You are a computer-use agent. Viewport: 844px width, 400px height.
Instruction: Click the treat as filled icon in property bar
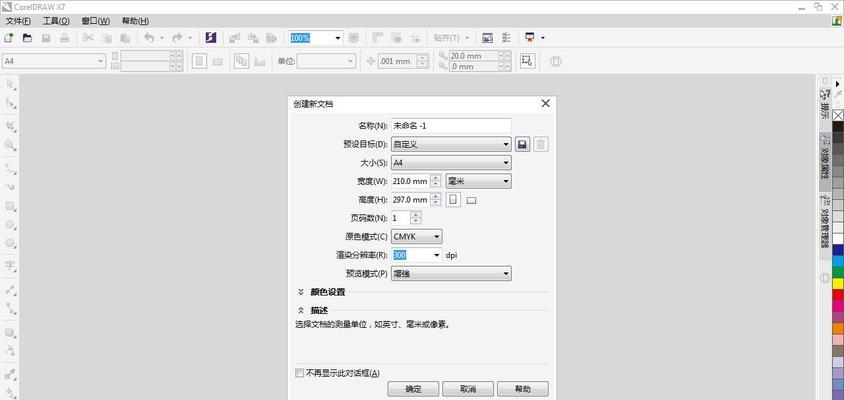coord(528,61)
